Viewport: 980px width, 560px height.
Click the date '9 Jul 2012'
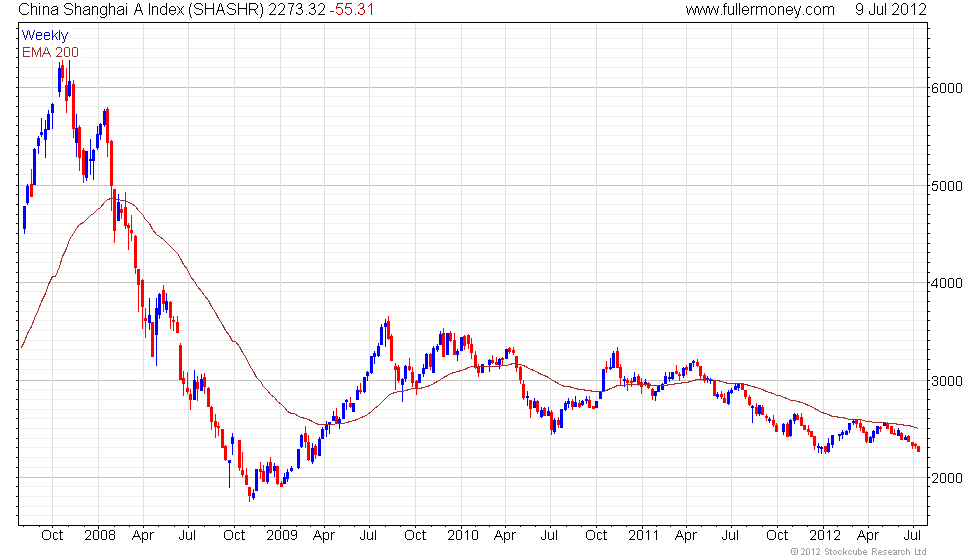click(x=891, y=9)
